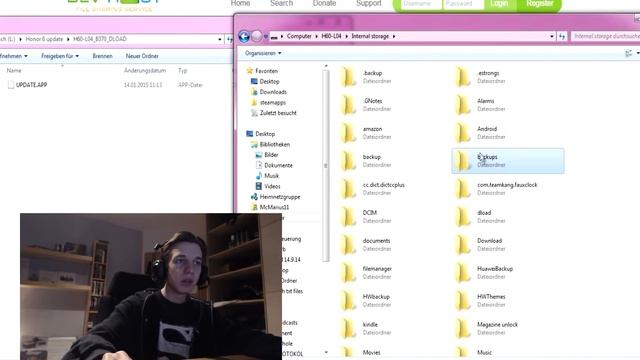Click the Password input field

pos(463,4)
